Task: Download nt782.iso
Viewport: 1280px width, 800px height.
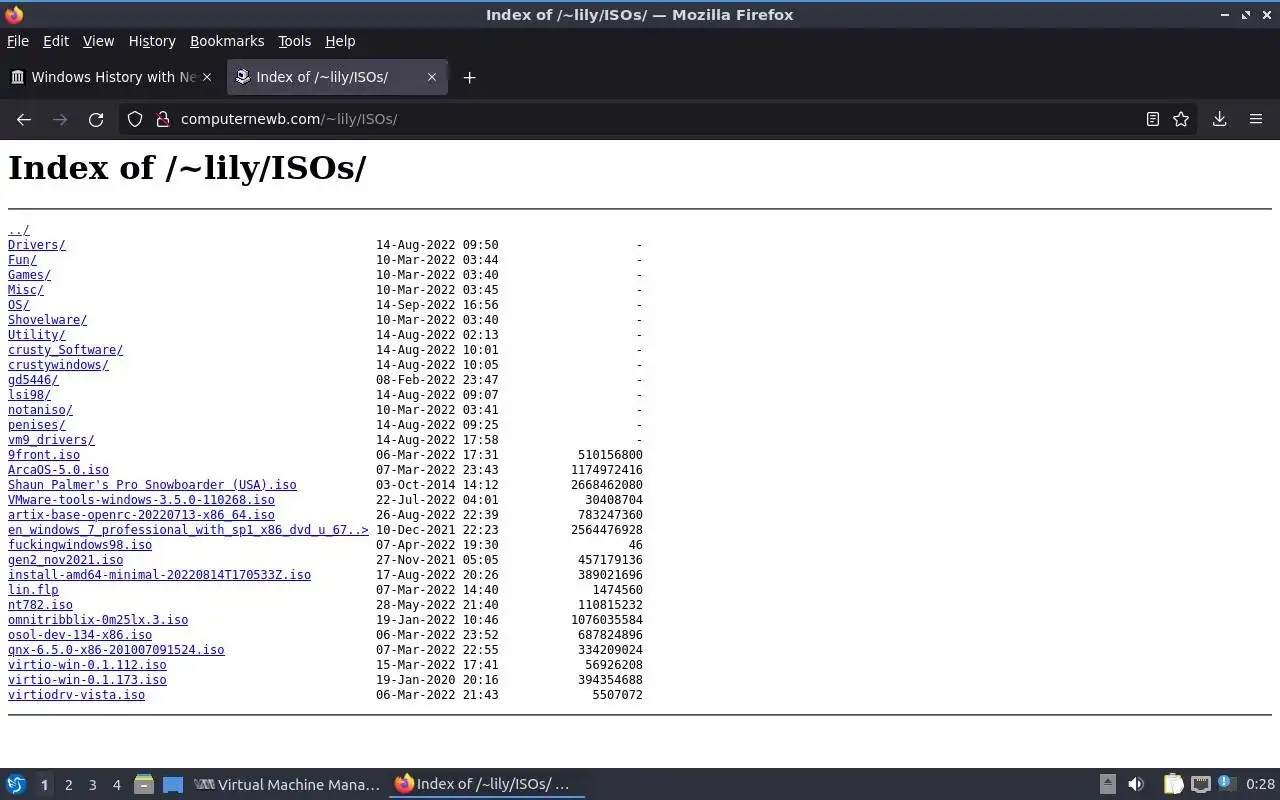Action: point(40,605)
